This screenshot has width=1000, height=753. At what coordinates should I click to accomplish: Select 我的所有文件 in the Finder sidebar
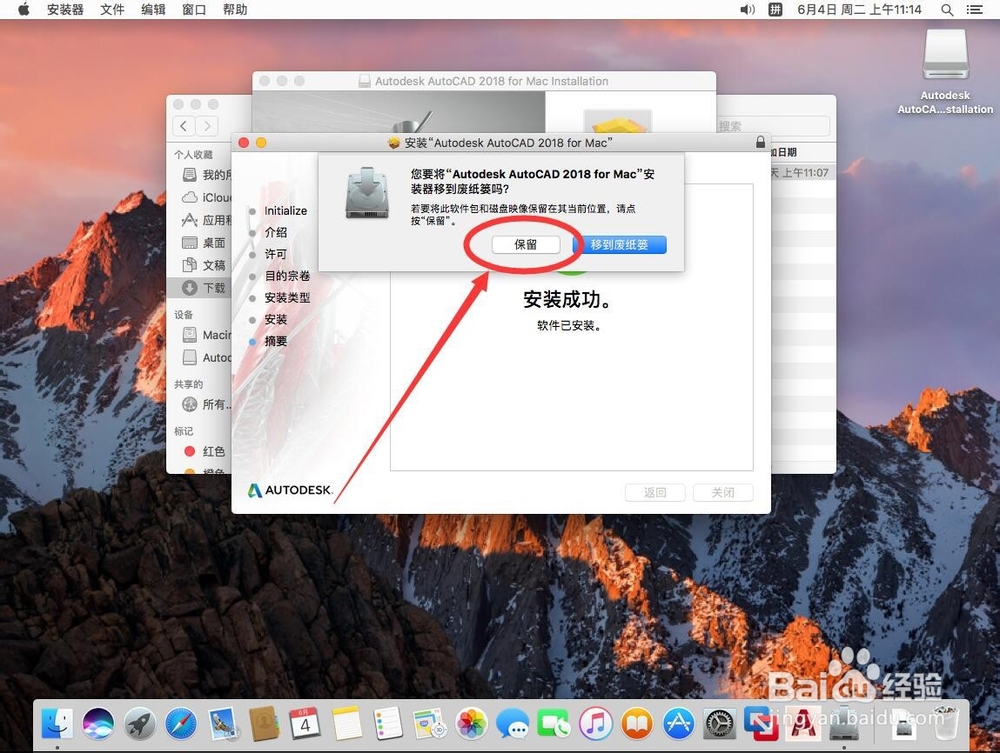coord(200,175)
